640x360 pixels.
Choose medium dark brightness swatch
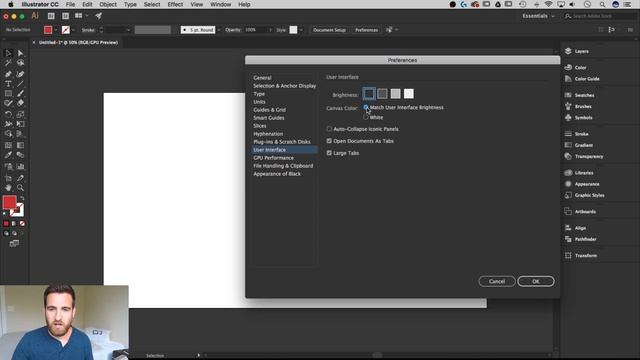tap(382, 94)
